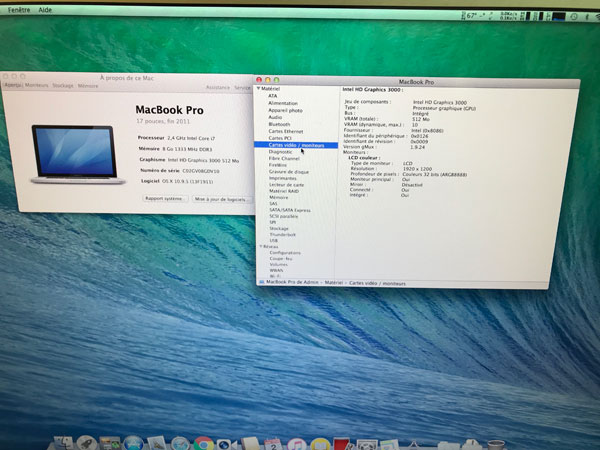The image size is (600, 450).
Task: Click the small computer icon in path bar
Action: pyautogui.click(x=261, y=282)
